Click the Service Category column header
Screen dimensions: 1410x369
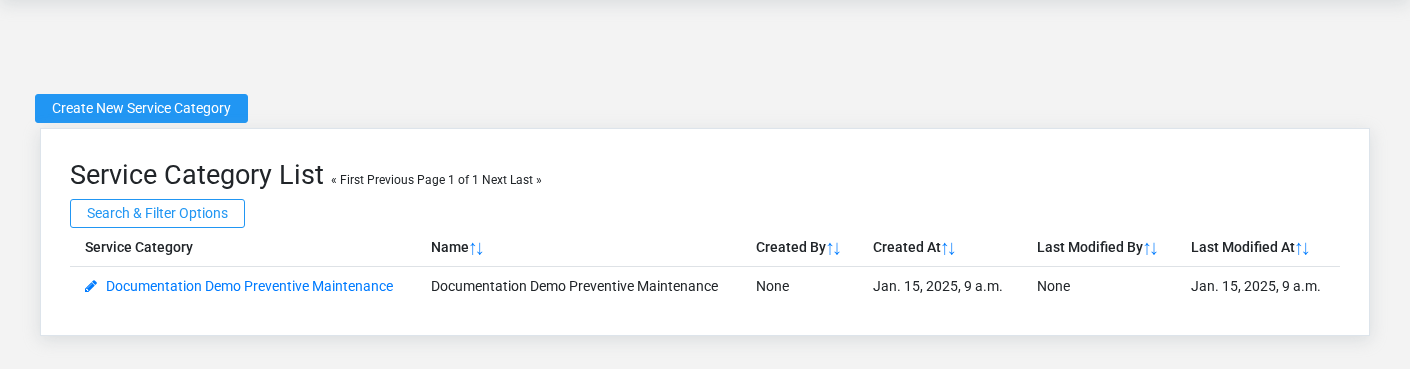click(139, 247)
